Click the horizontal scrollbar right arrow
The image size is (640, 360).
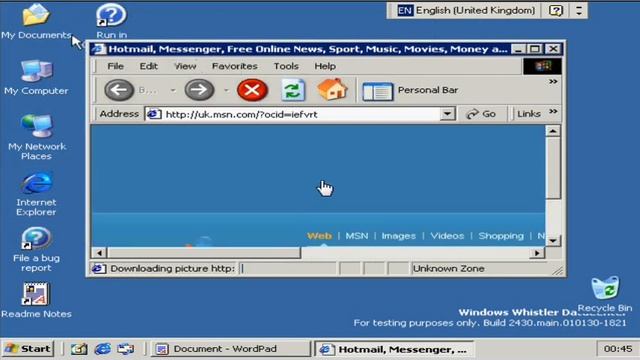tap(537, 253)
